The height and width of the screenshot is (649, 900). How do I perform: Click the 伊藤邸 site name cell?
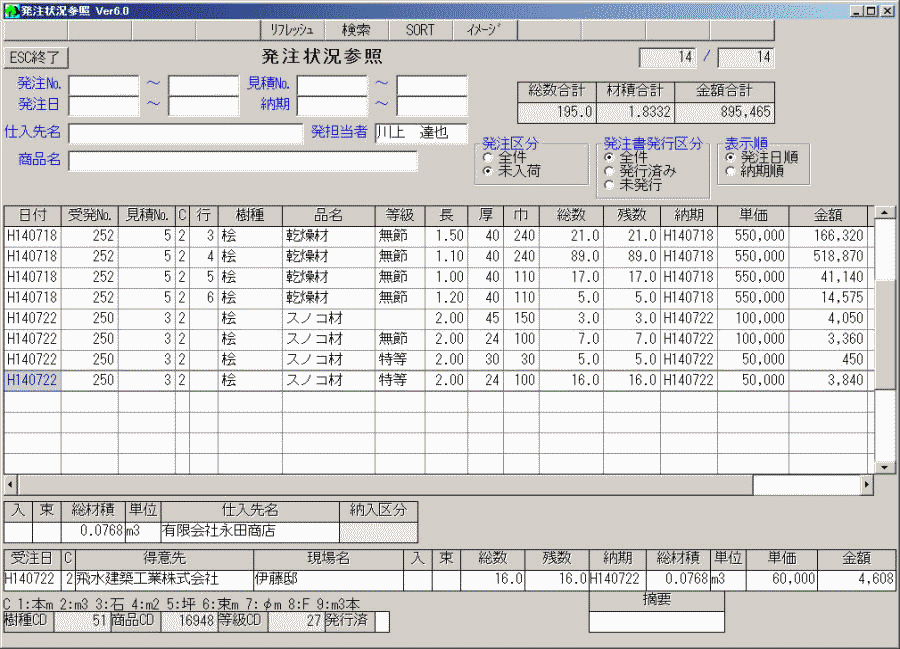pos(328,579)
